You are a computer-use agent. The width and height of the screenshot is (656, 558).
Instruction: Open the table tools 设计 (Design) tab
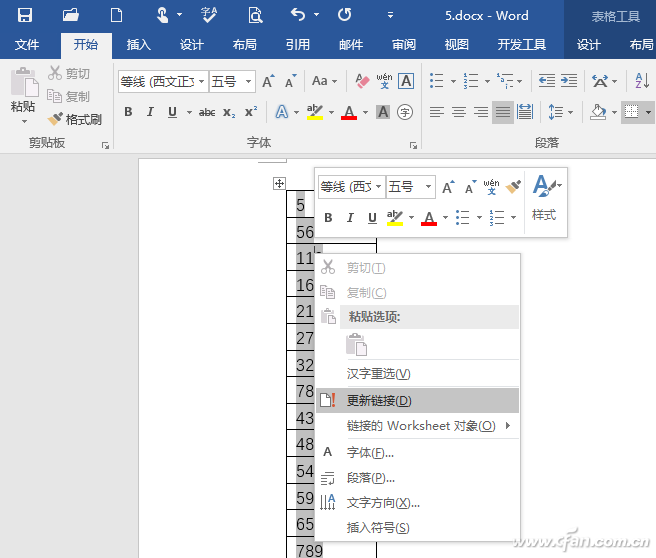pyautogui.click(x=588, y=44)
